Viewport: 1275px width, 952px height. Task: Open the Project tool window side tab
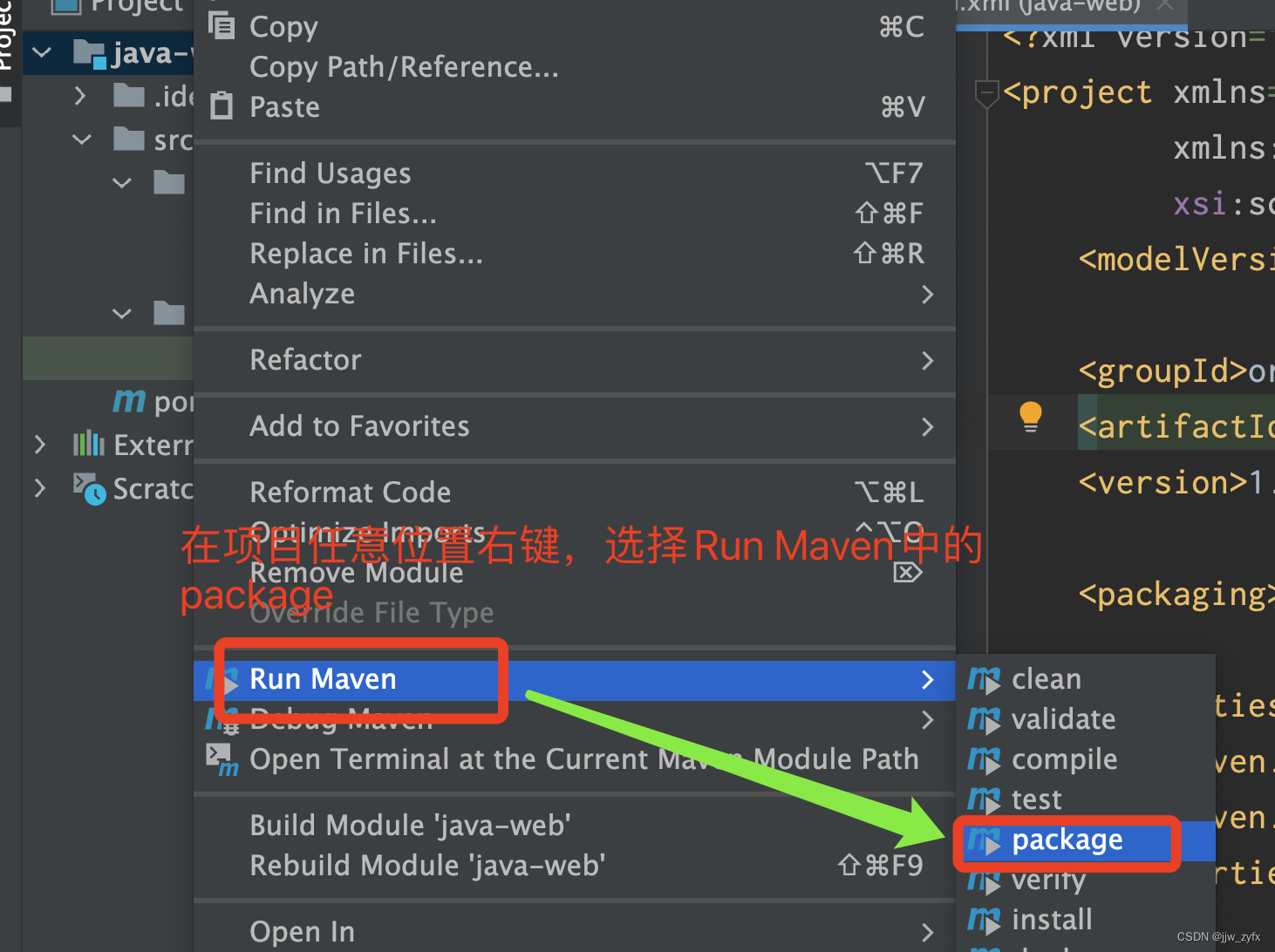[x=9, y=52]
